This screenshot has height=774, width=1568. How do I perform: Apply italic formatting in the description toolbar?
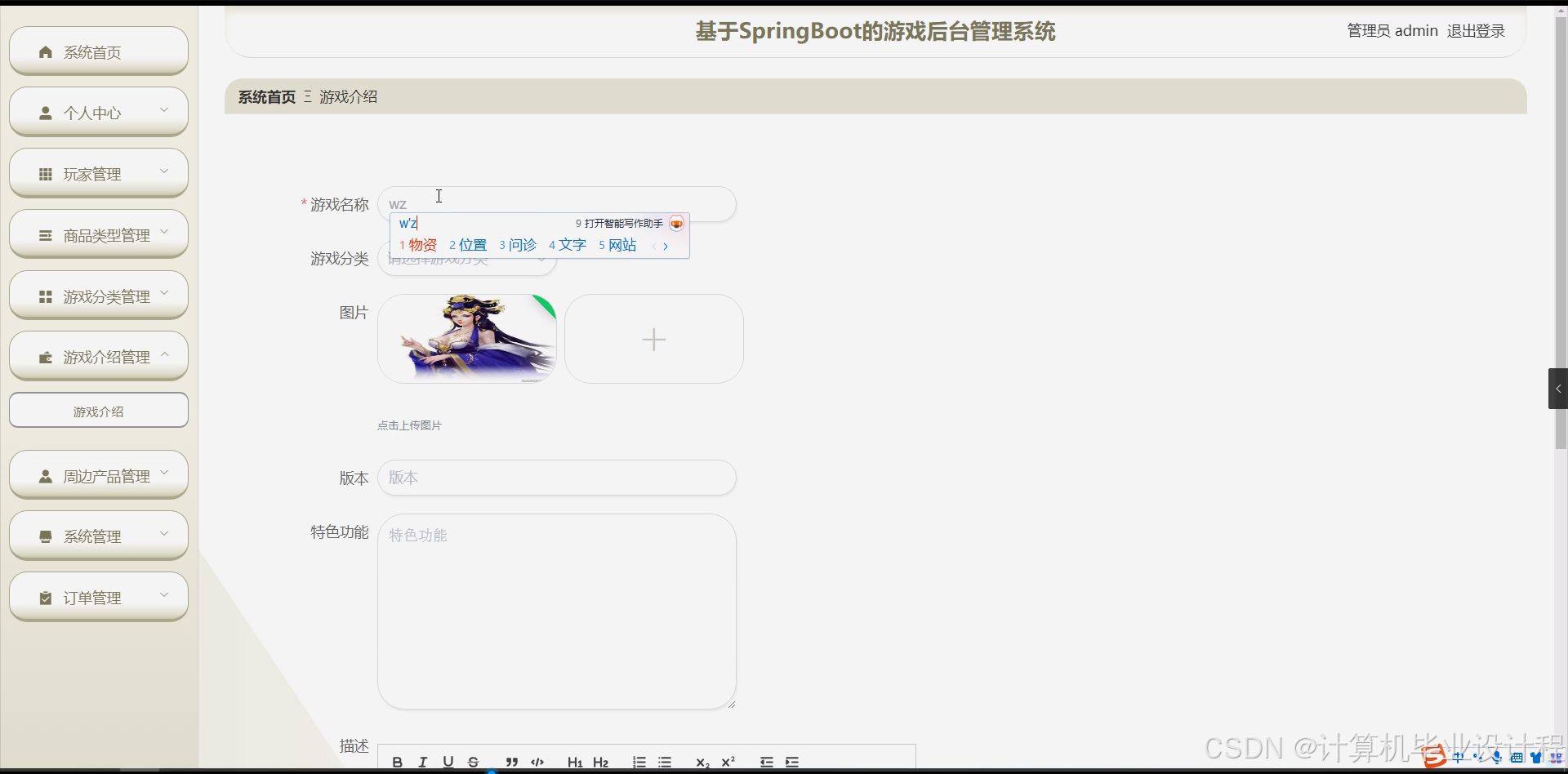[x=423, y=761]
